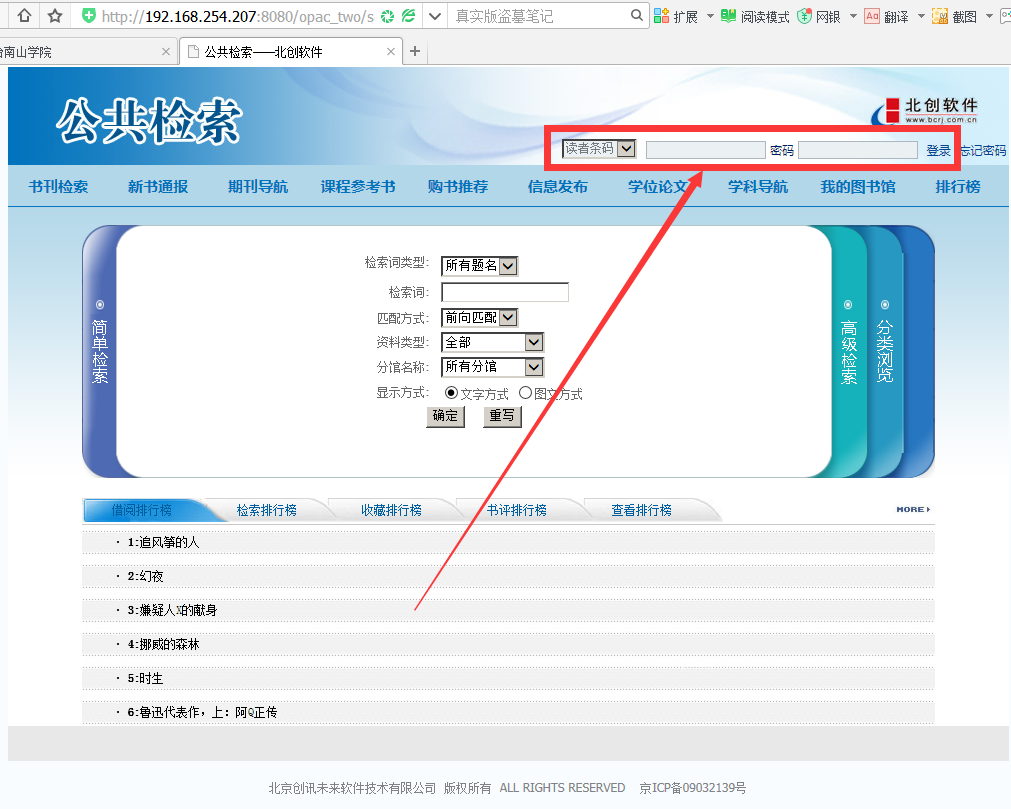Image resolution: width=1011 pixels, height=809 pixels.
Task: Enable 阅读模式 reading mode icon
Action: coord(729,16)
